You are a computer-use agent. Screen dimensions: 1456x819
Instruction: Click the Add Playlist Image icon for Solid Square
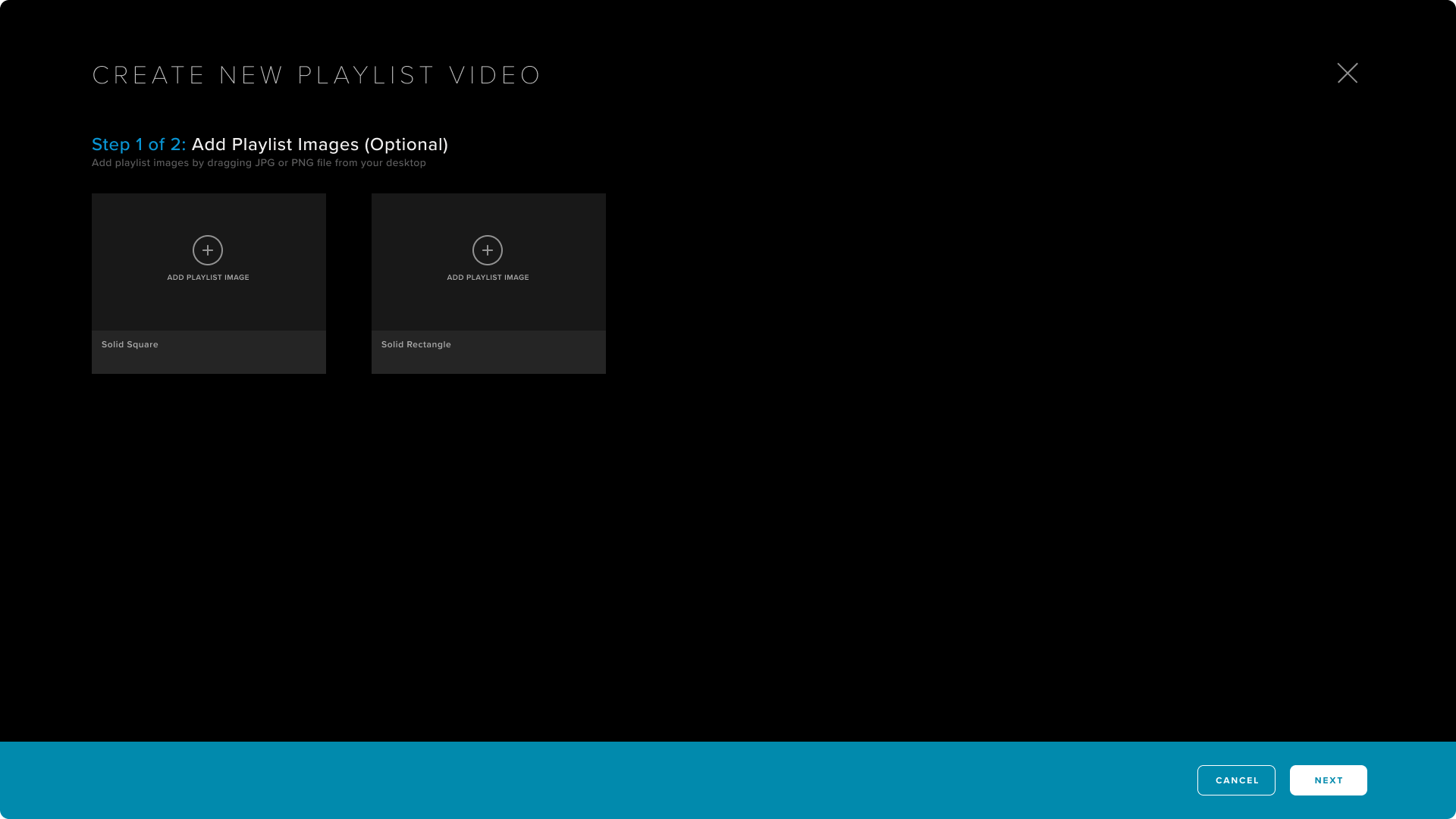point(208,250)
